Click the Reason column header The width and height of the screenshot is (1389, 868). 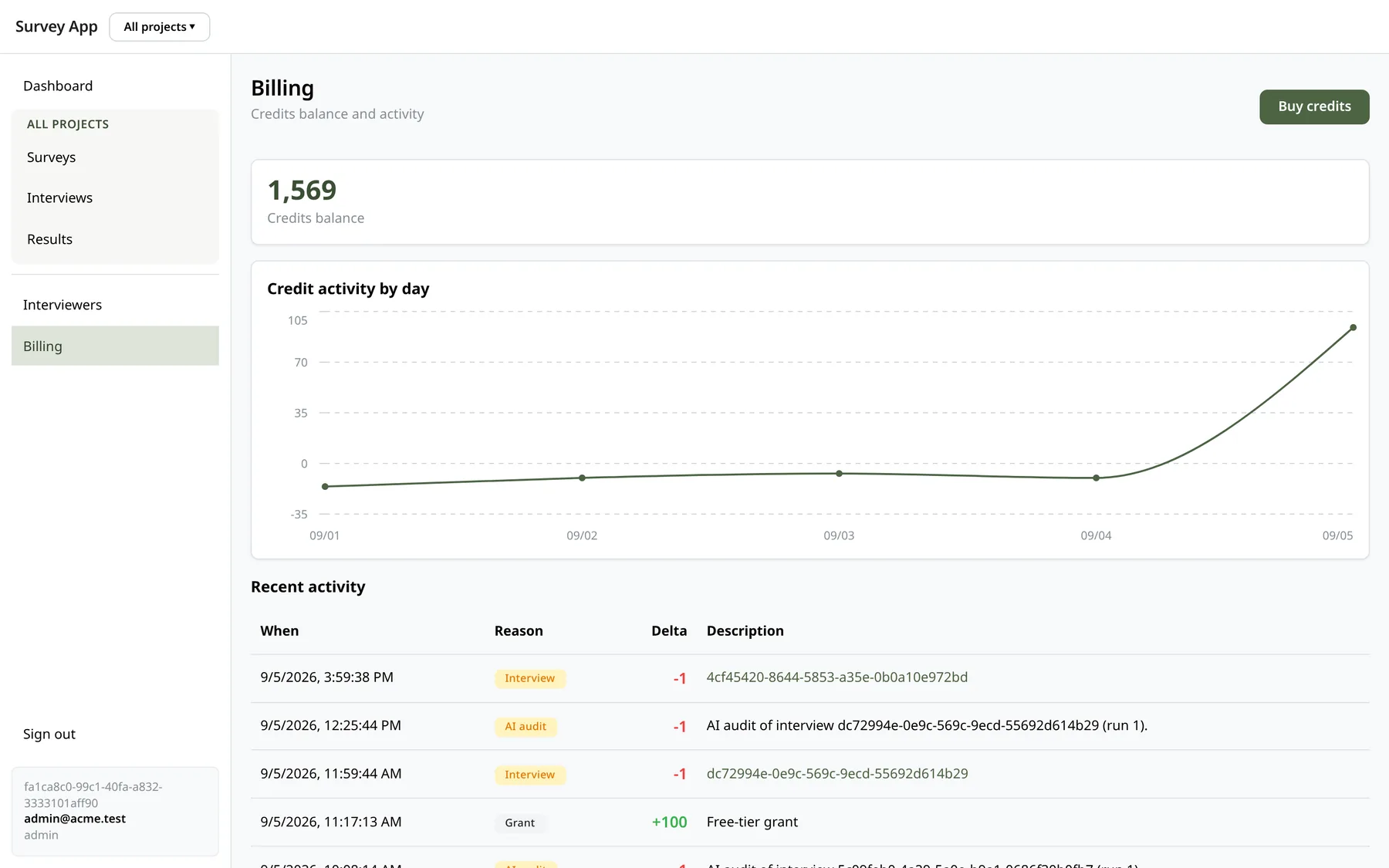pyautogui.click(x=519, y=631)
